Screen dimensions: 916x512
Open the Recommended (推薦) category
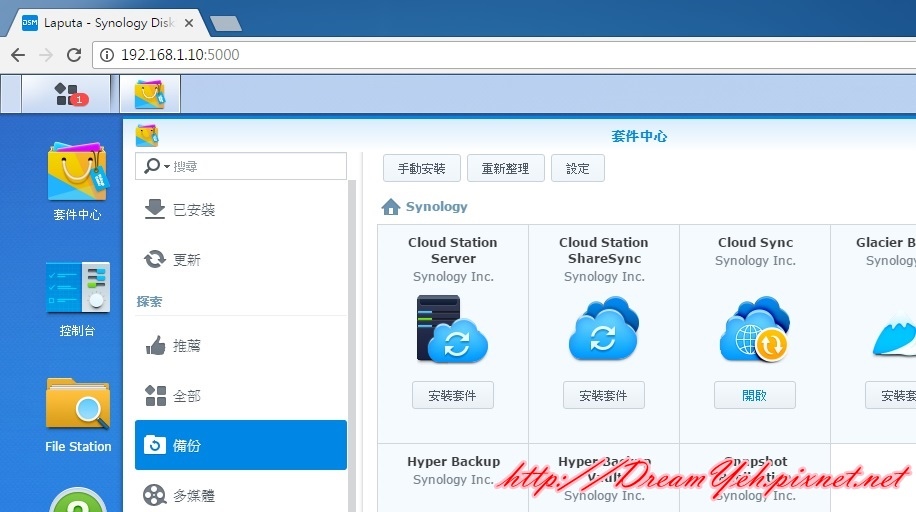tap(241, 345)
